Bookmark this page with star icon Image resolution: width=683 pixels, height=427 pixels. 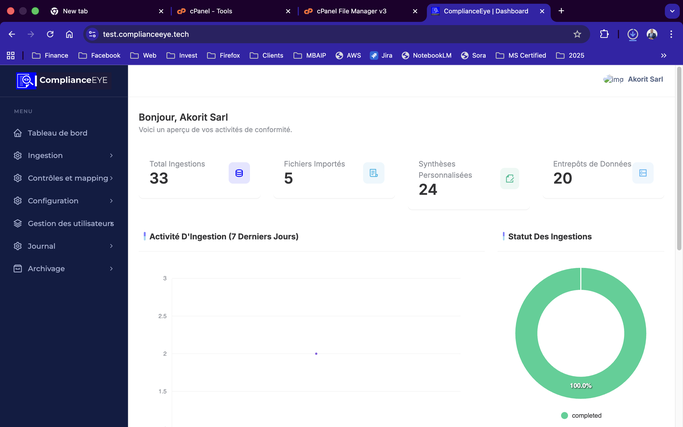point(577,34)
